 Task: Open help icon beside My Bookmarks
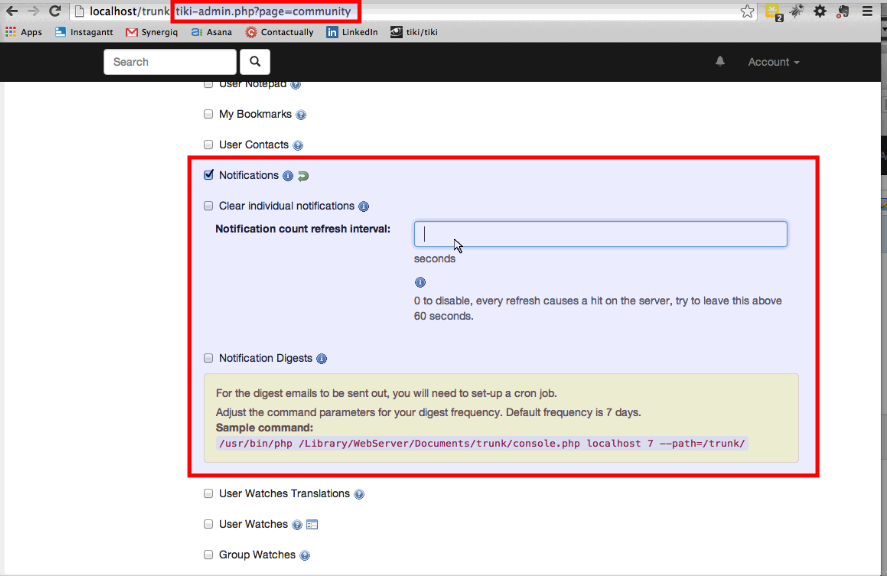[301, 115]
